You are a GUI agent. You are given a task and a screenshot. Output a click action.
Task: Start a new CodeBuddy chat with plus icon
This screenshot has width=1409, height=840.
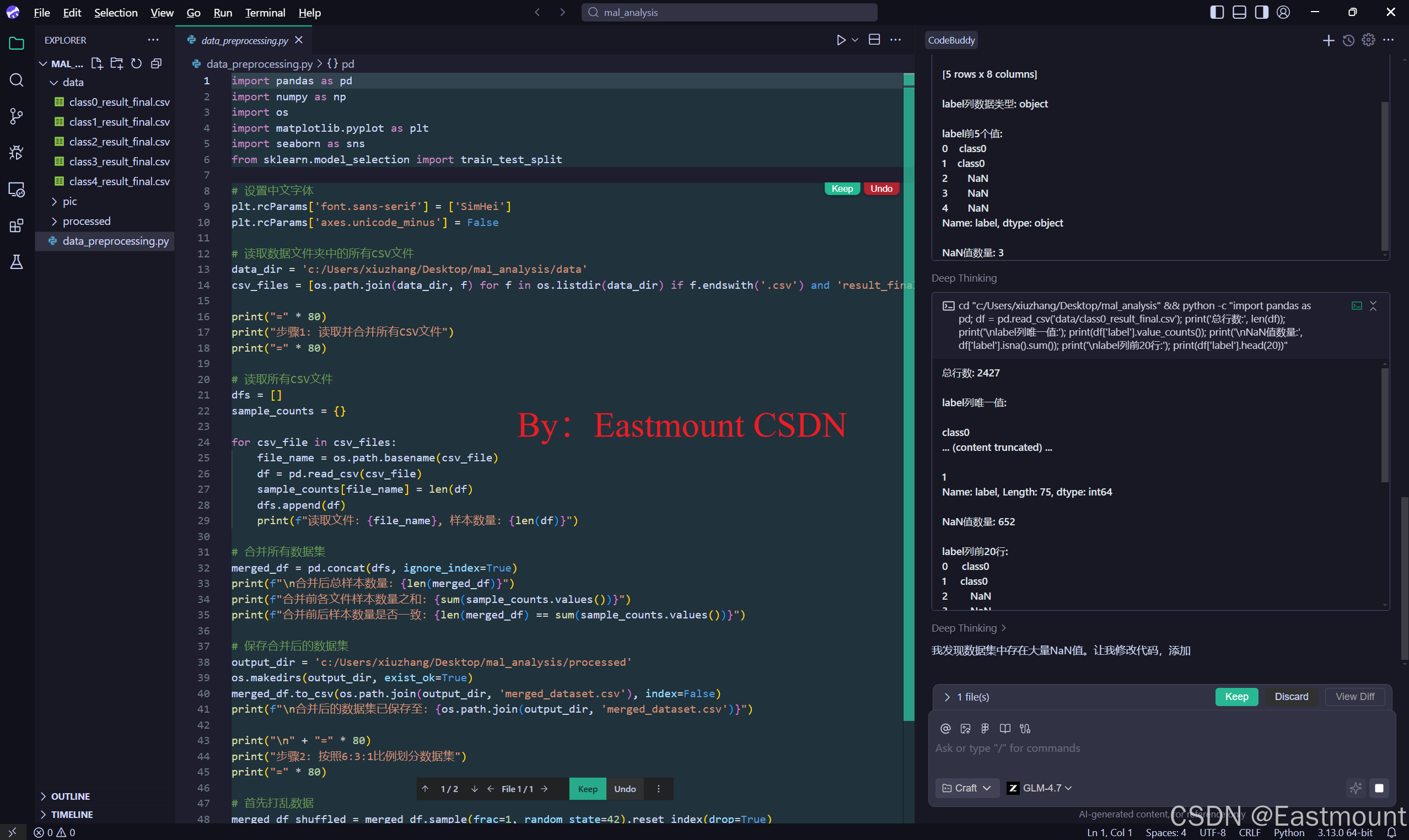pos(1328,40)
